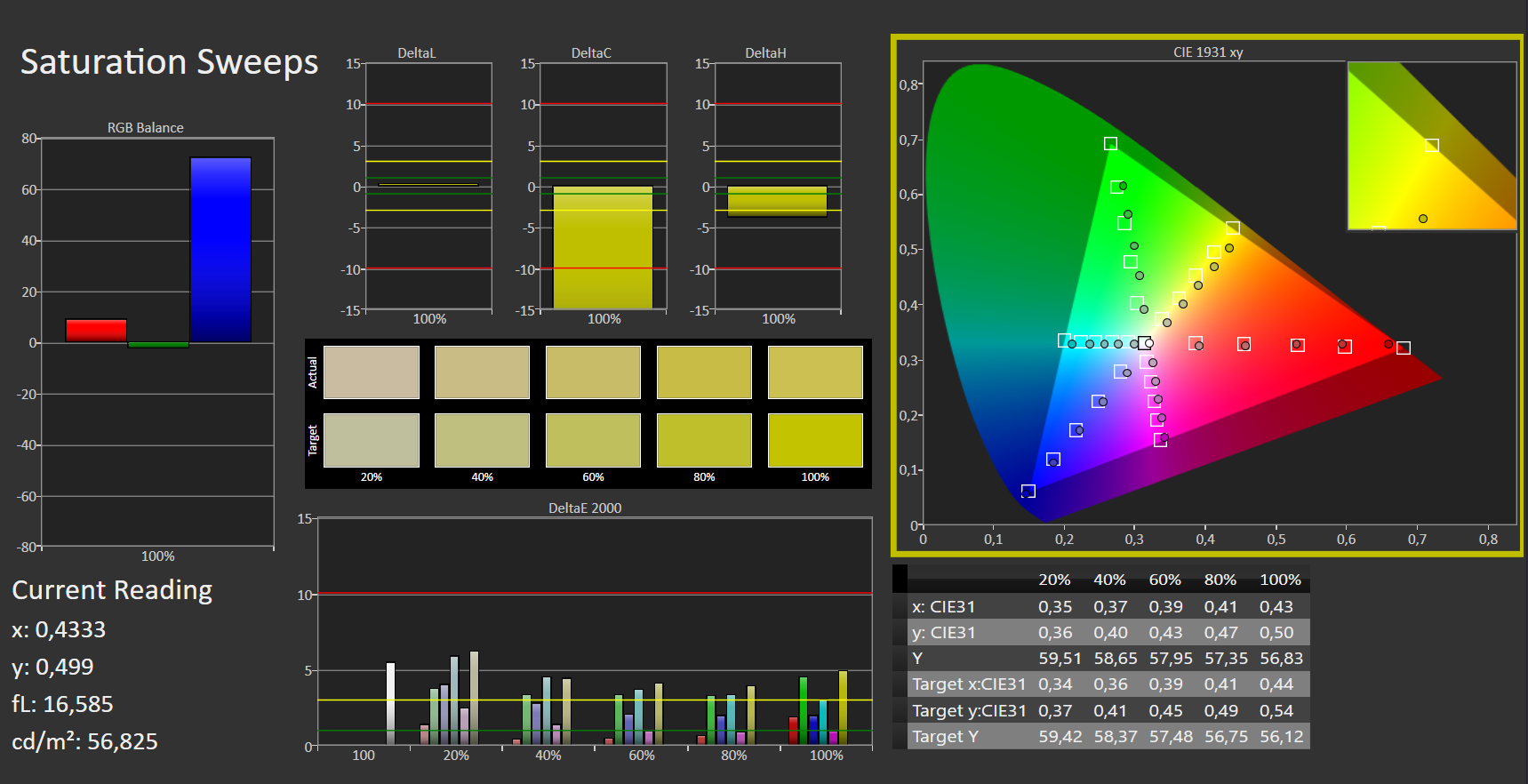Click the CIE 1931 xy chart title
The width and height of the screenshot is (1528, 784).
point(1208,52)
